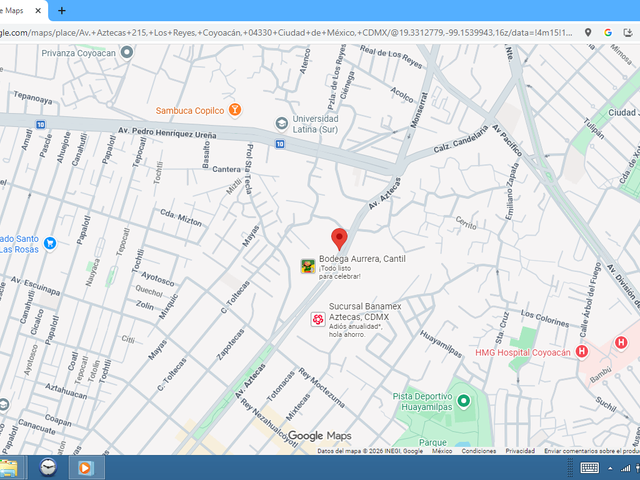
Task: Click the 'Av. Pedro Henríquez Ureña' street label
Action: [x=167, y=132]
